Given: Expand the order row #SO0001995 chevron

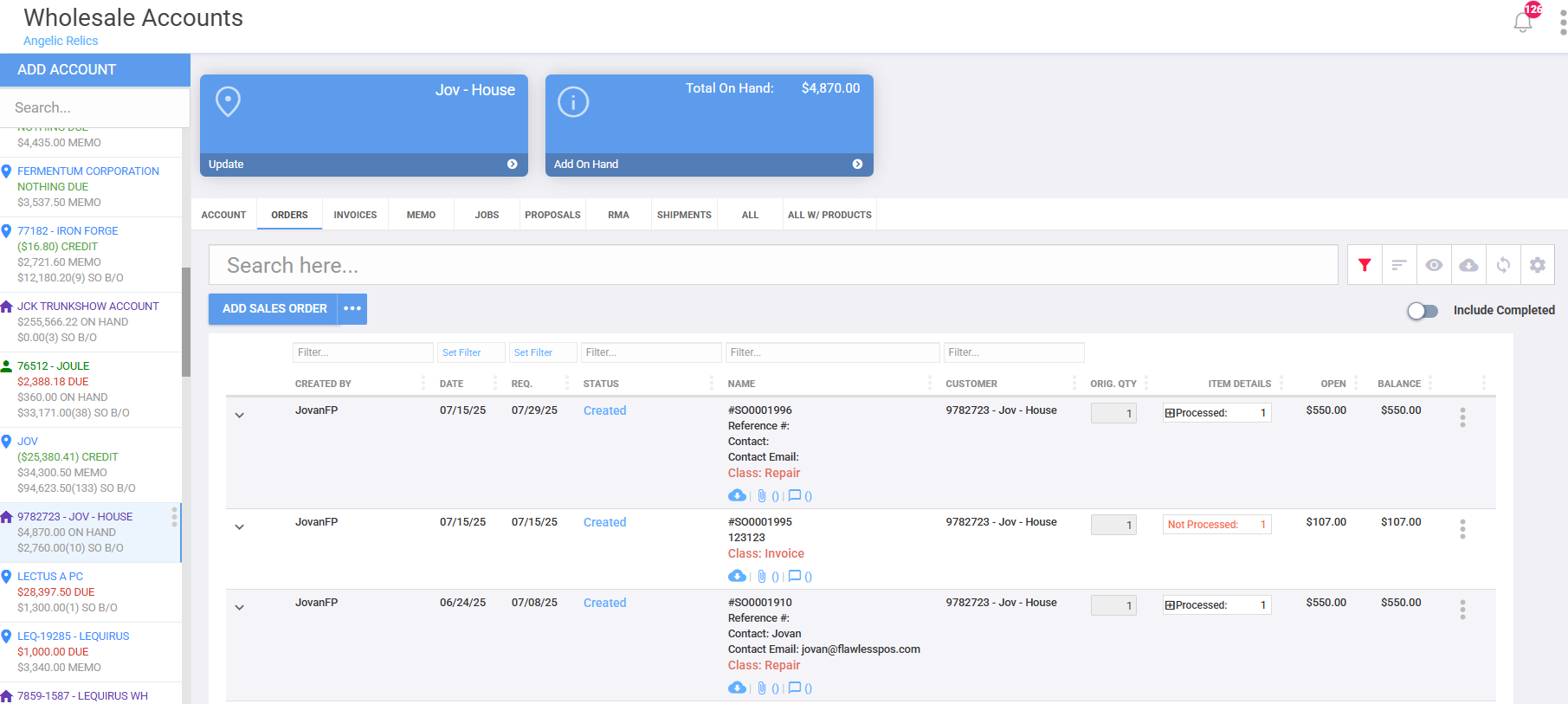Looking at the screenshot, I should pyautogui.click(x=240, y=526).
